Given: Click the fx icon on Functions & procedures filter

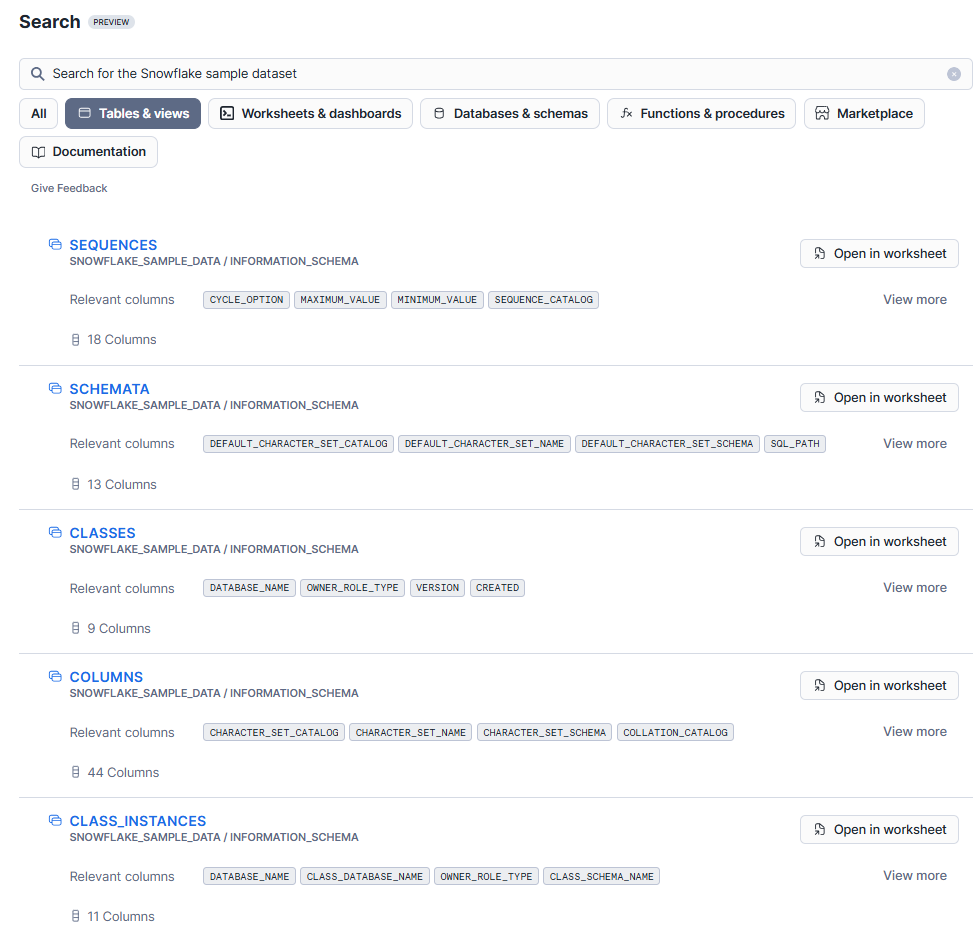Looking at the screenshot, I should point(626,113).
